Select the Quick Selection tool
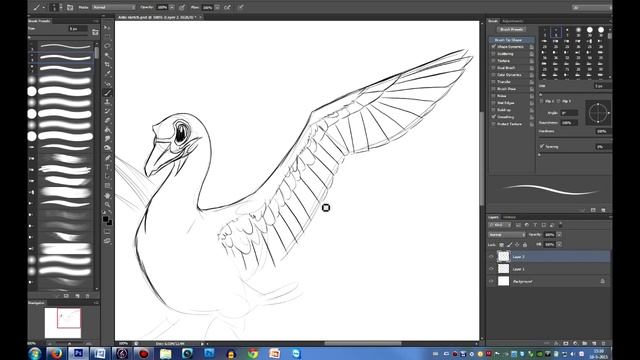Screen dimensions: 640x360 point(107,56)
